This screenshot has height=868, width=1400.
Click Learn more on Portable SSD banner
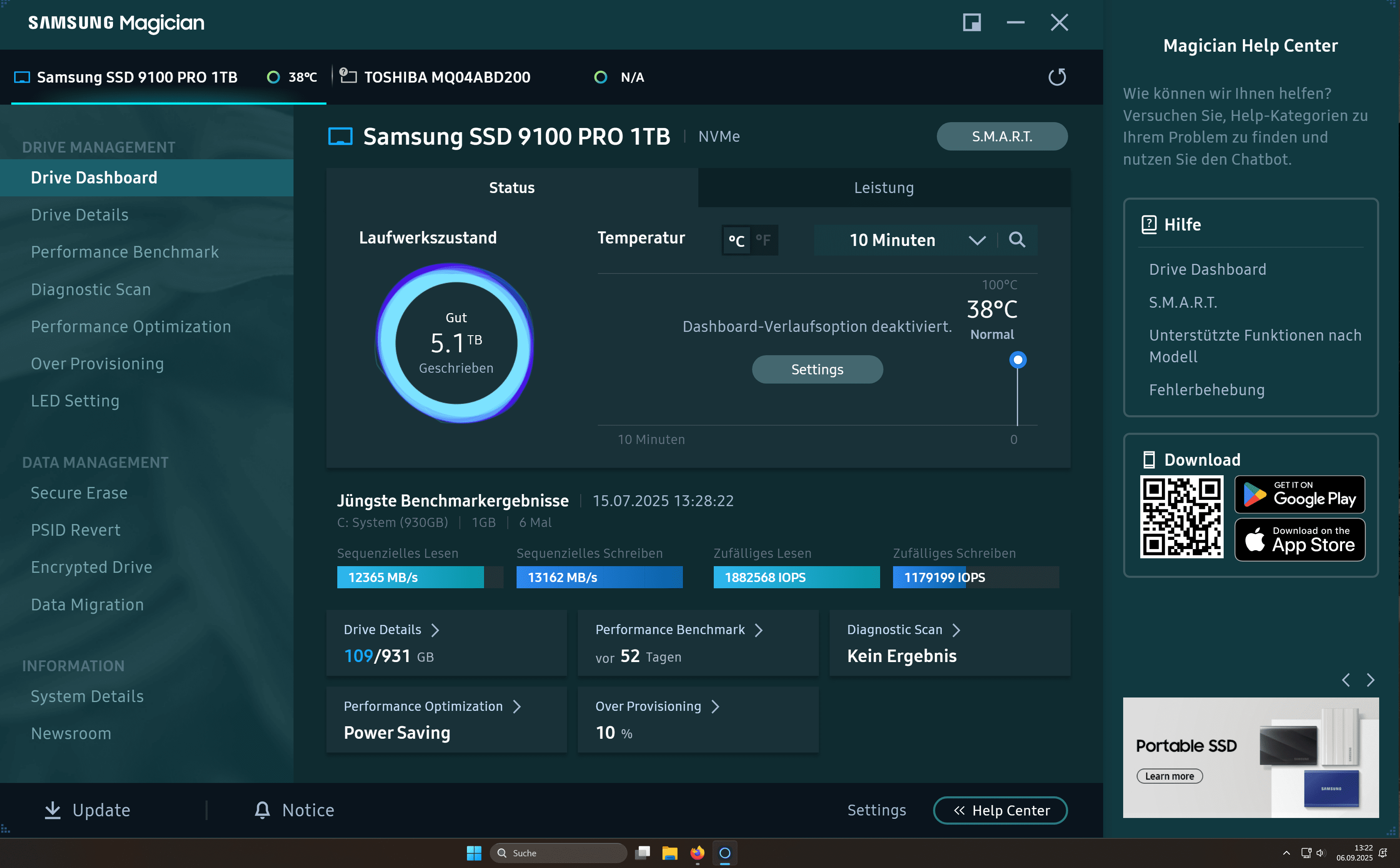point(1169,776)
